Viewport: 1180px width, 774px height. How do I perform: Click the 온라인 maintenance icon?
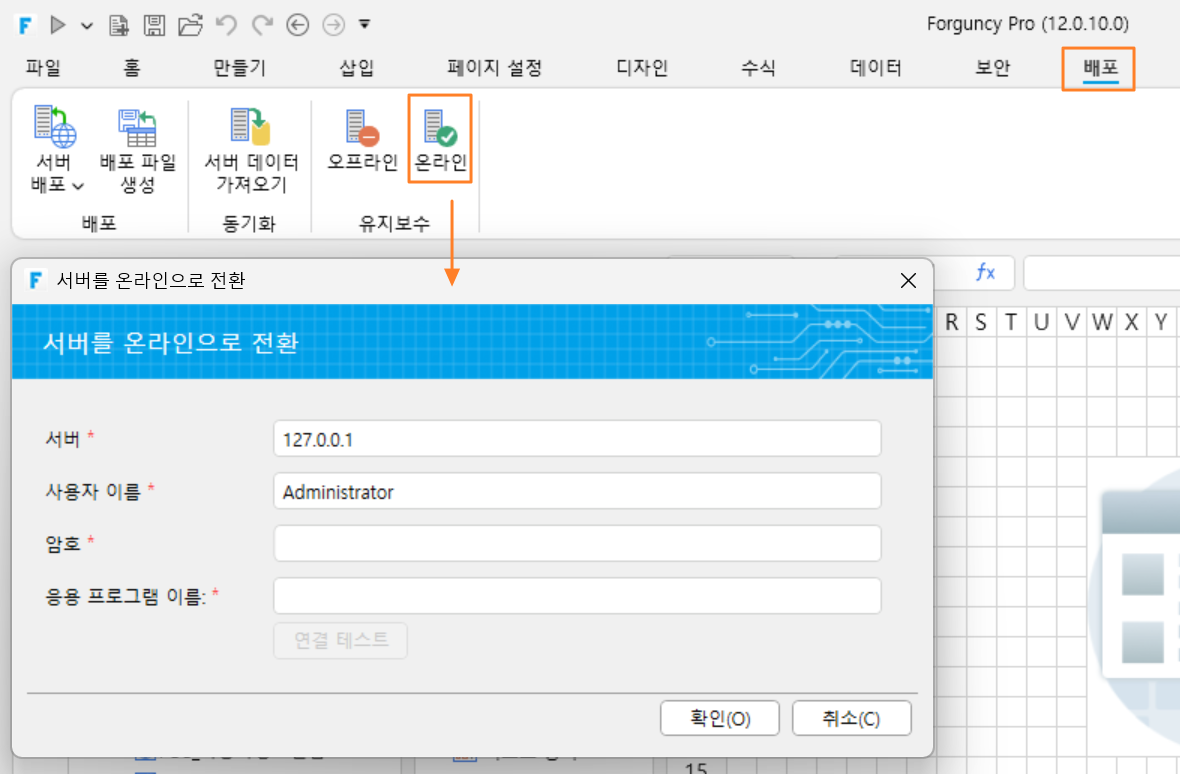tap(440, 127)
